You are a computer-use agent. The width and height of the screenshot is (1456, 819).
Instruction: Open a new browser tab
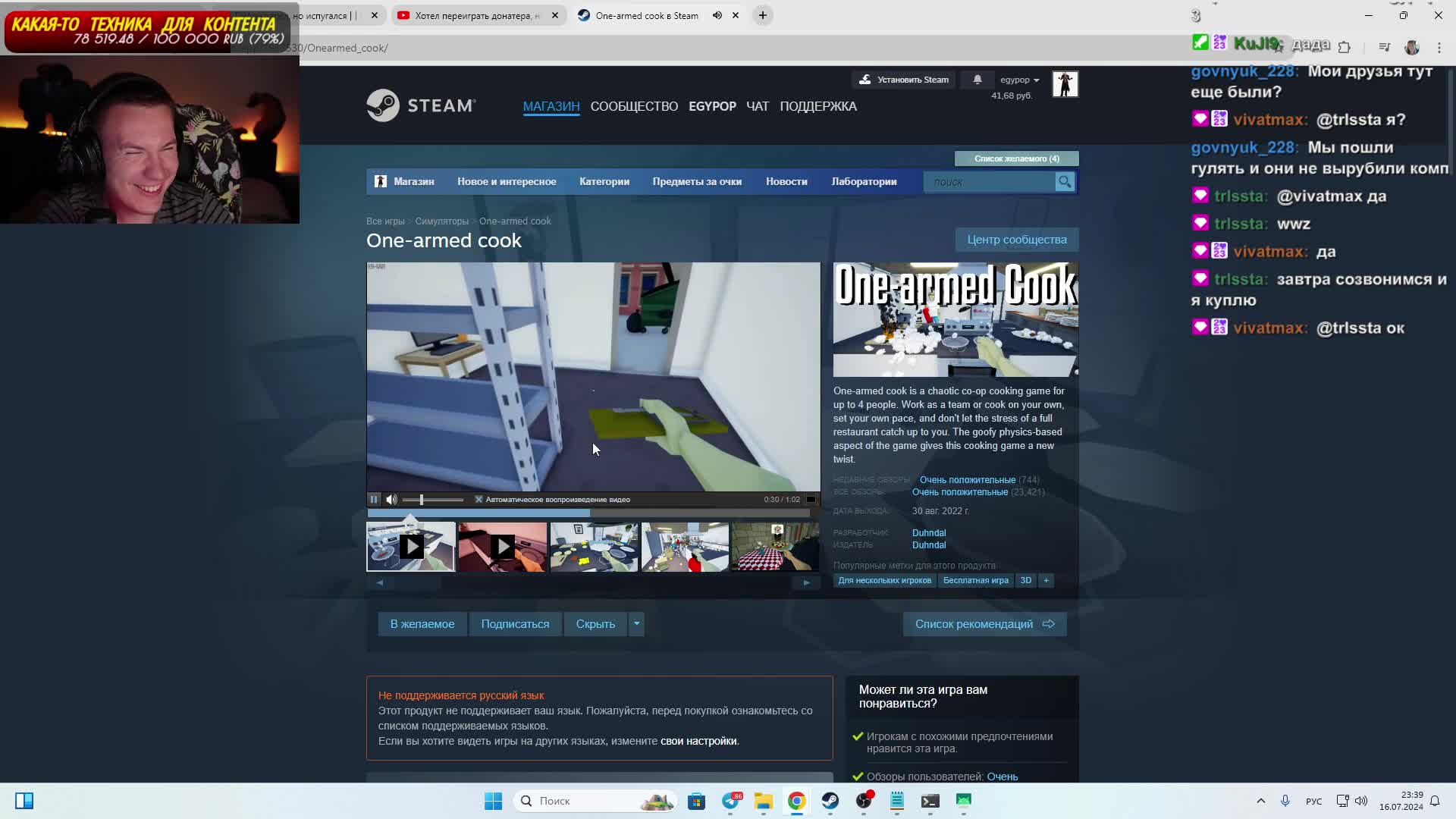[763, 15]
